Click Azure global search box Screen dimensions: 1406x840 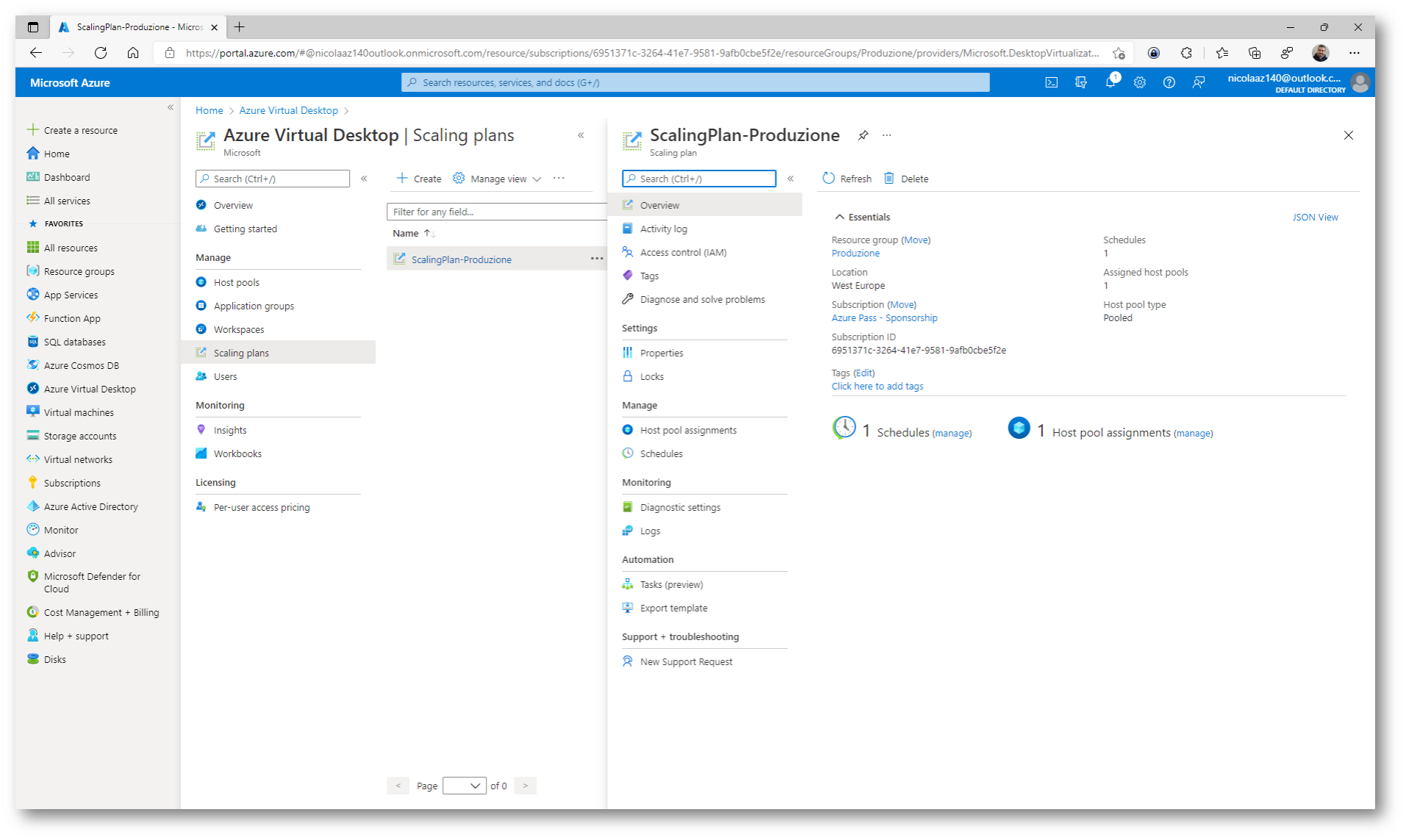(695, 82)
